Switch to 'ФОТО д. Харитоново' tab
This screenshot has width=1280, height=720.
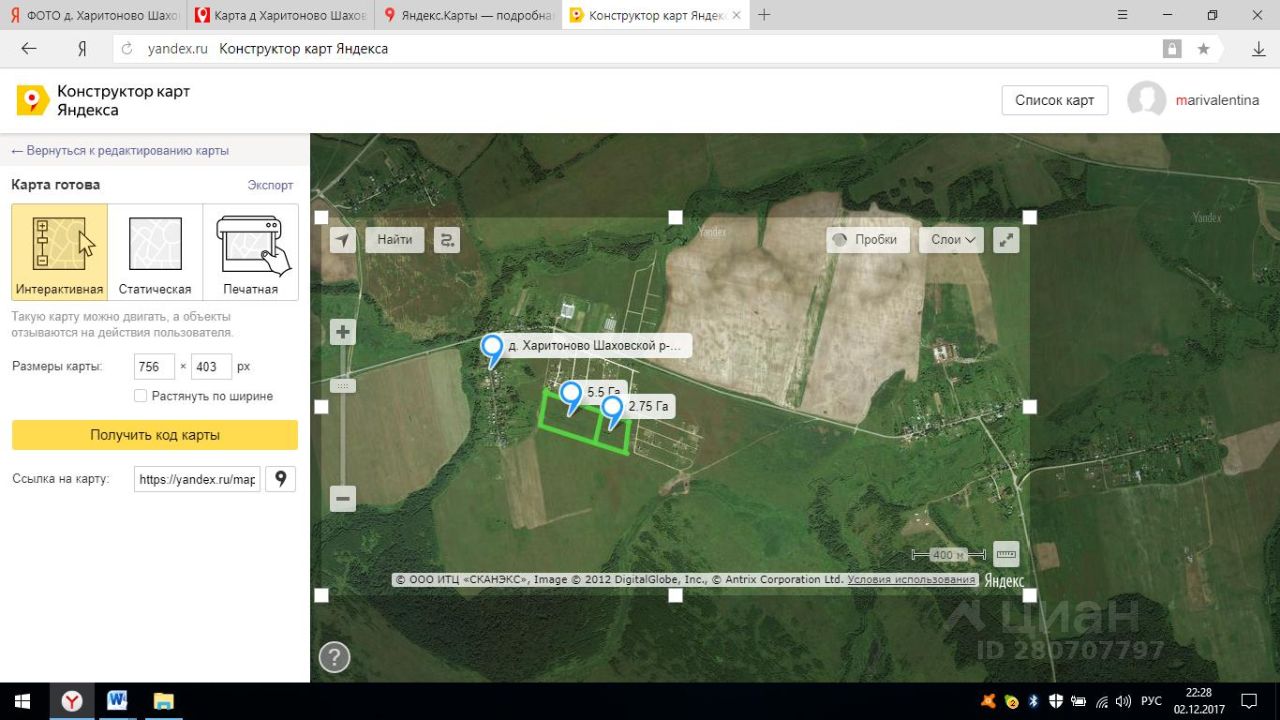pyautogui.click(x=92, y=15)
